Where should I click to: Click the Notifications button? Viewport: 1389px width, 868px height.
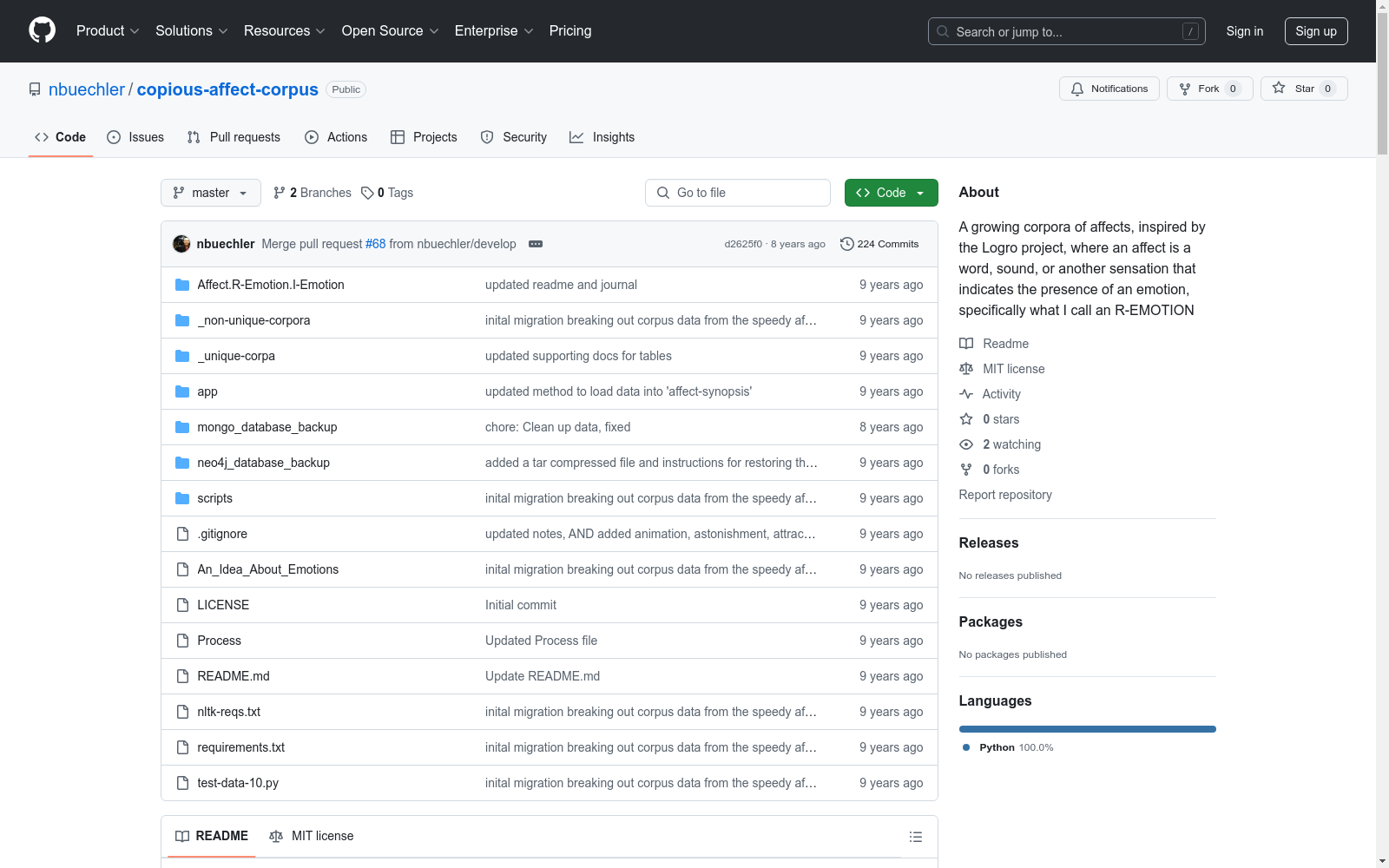click(x=1109, y=89)
